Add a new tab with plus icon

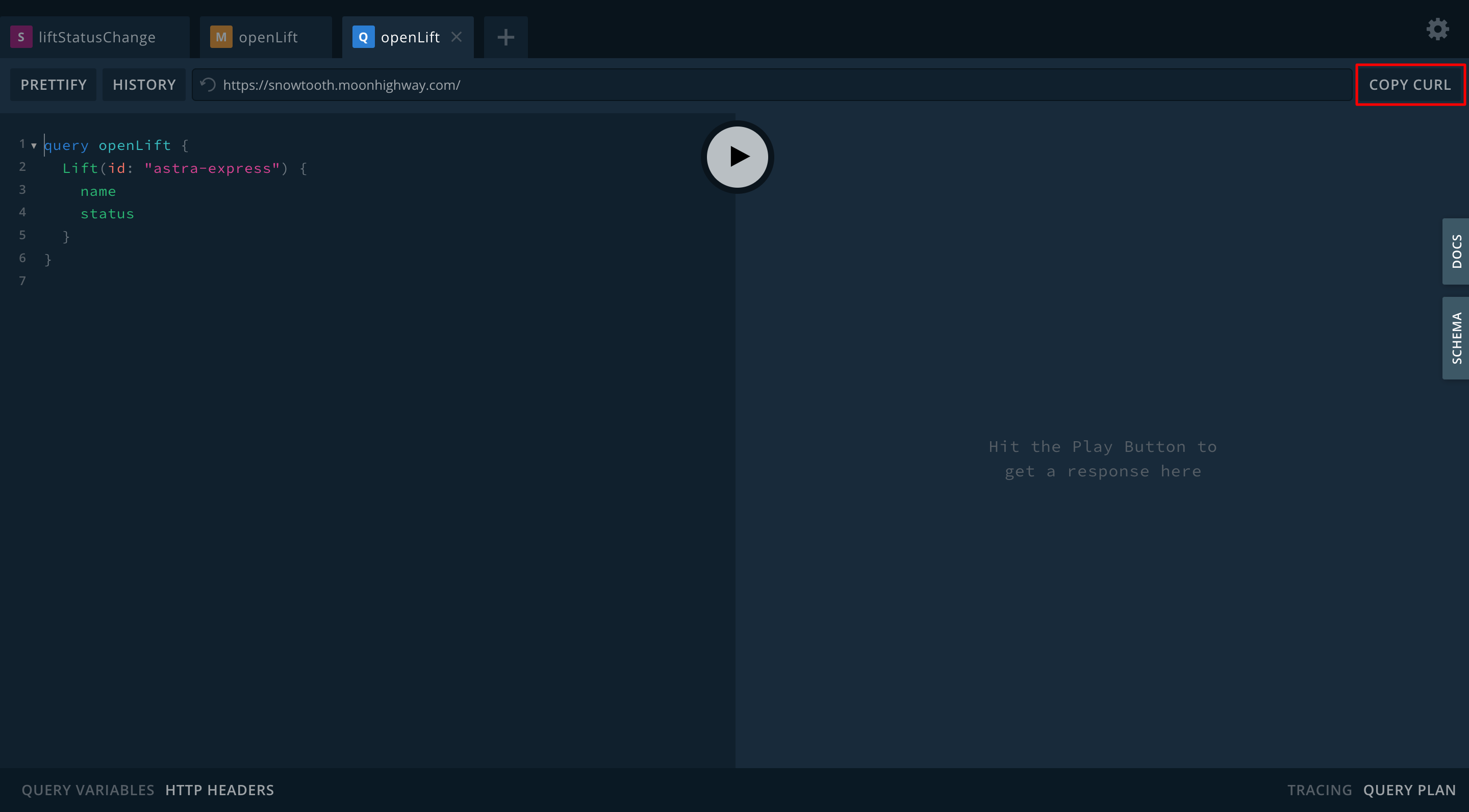[505, 38]
